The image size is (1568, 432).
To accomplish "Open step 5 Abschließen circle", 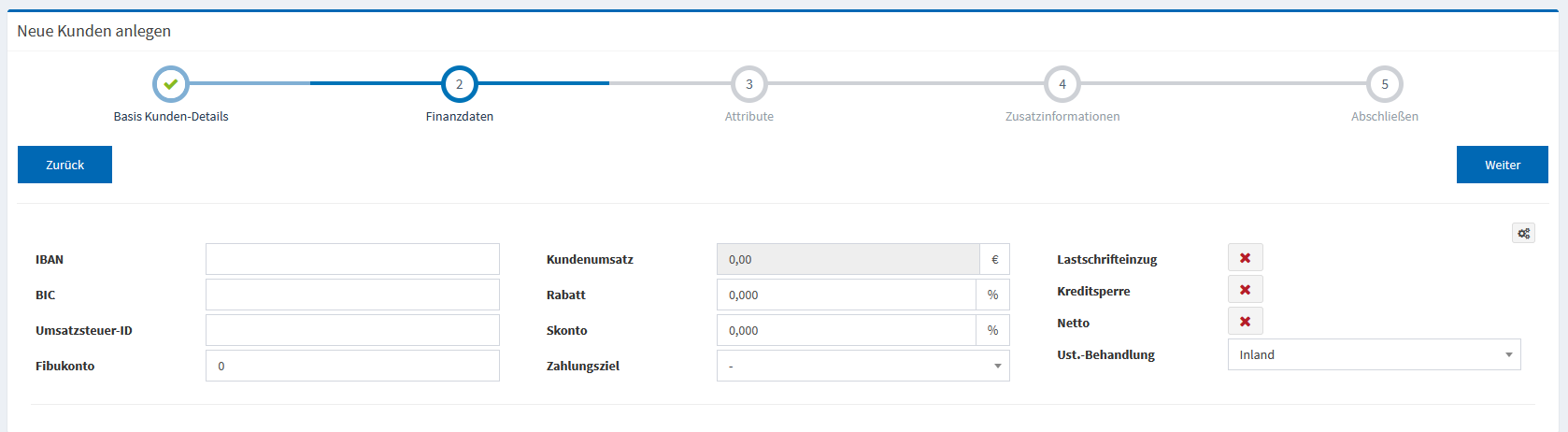I will click(x=1384, y=84).
